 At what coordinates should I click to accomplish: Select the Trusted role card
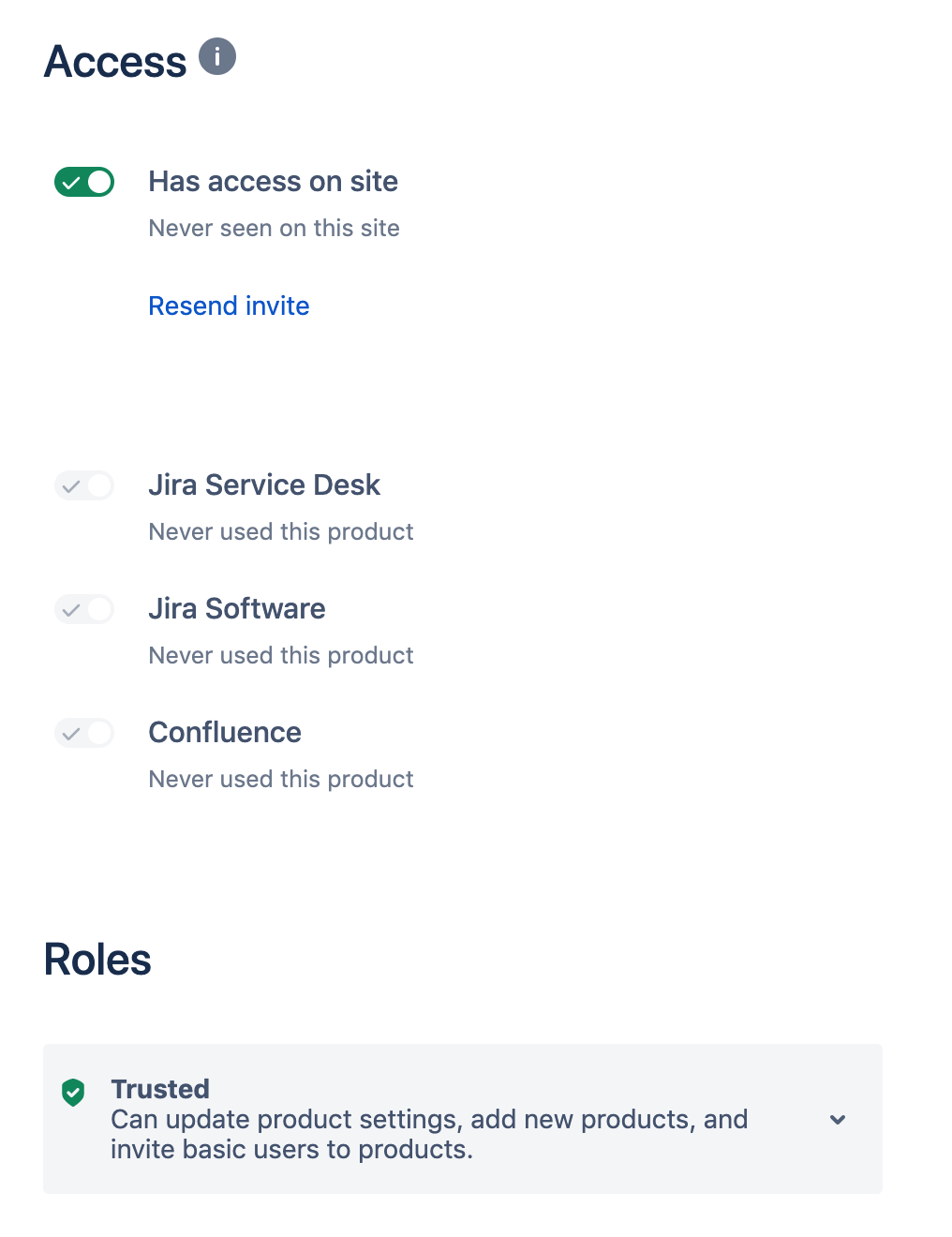[463, 1118]
